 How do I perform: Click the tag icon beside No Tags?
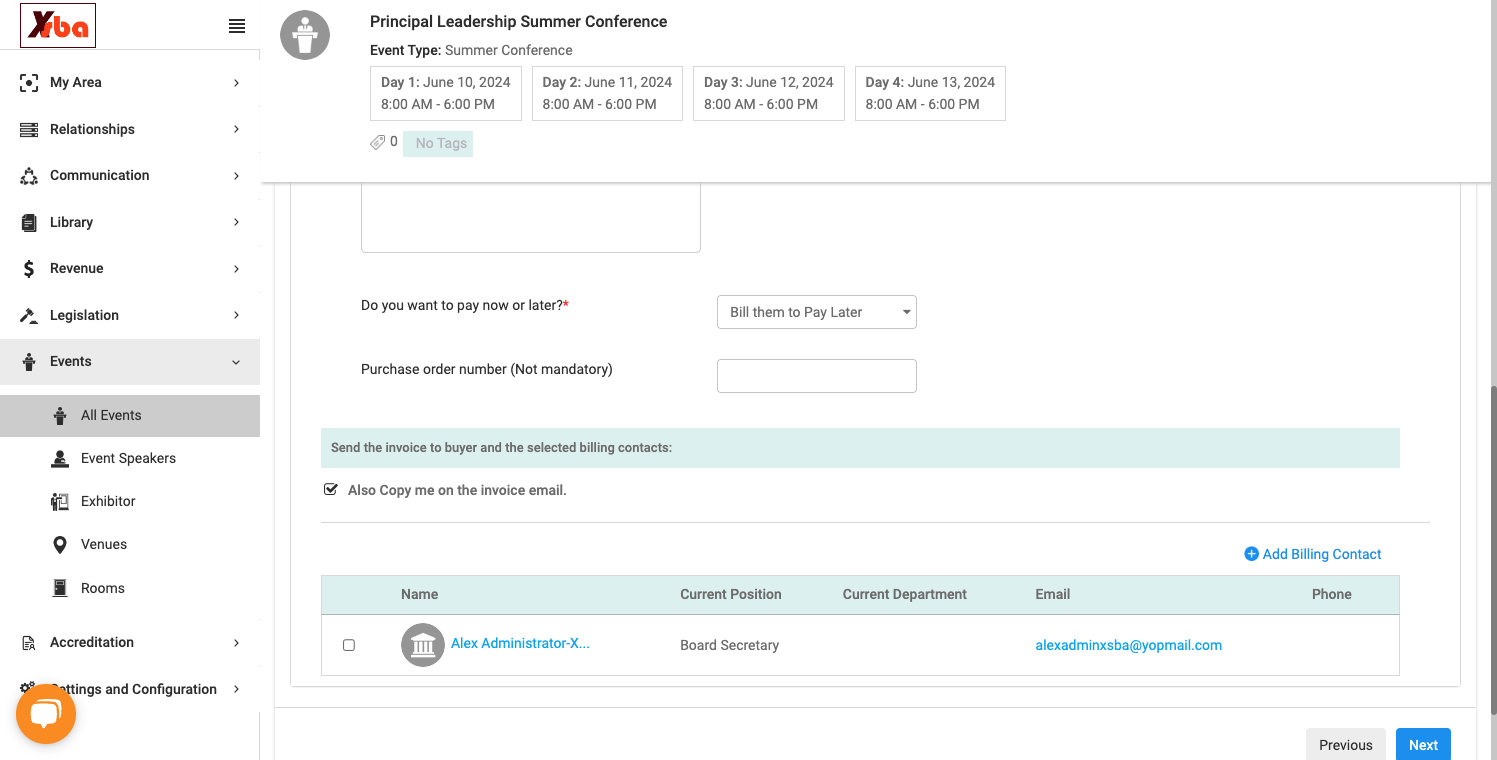point(378,143)
